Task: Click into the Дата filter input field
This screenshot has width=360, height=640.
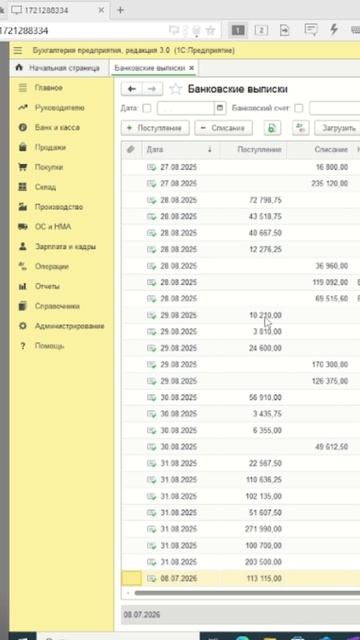Action: click(x=186, y=108)
